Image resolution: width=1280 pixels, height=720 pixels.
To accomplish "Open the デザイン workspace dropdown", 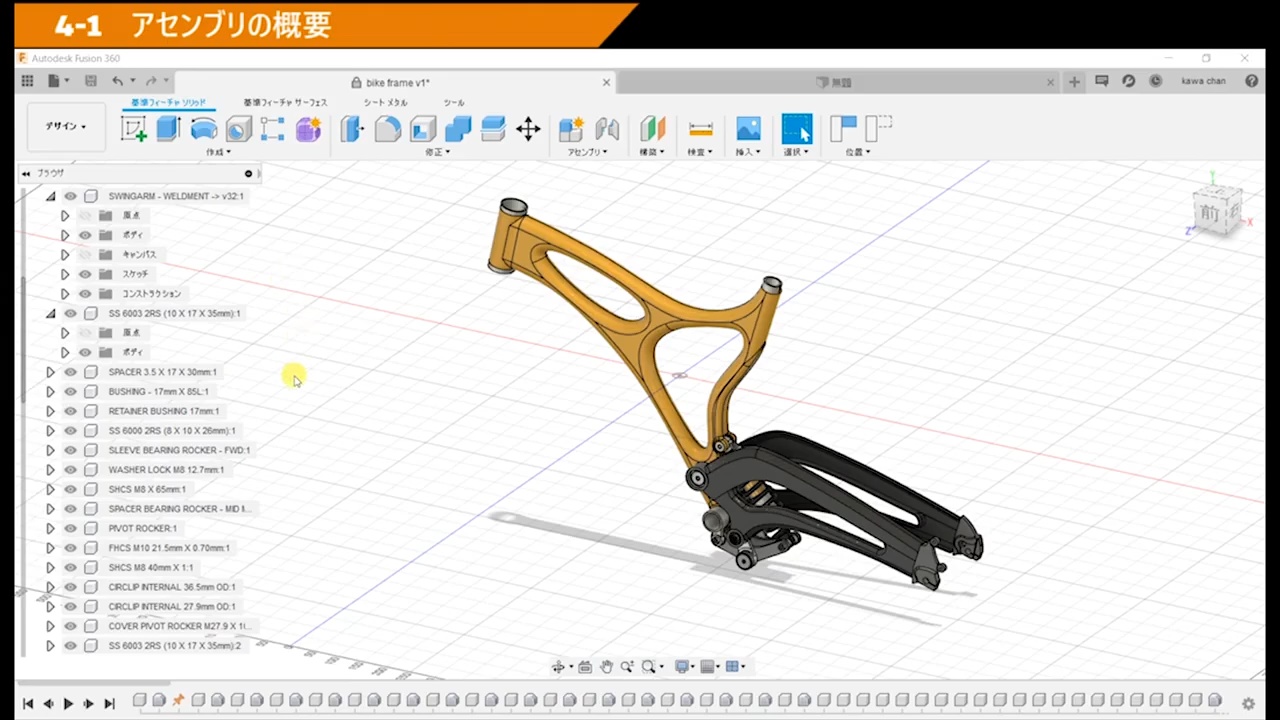I will (x=66, y=126).
